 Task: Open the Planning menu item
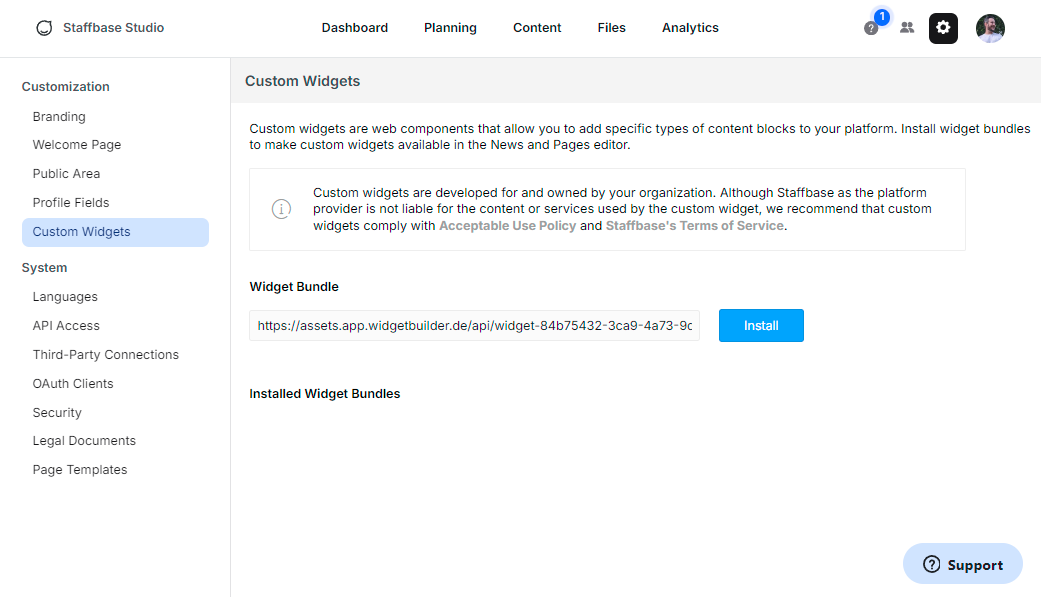coord(450,28)
